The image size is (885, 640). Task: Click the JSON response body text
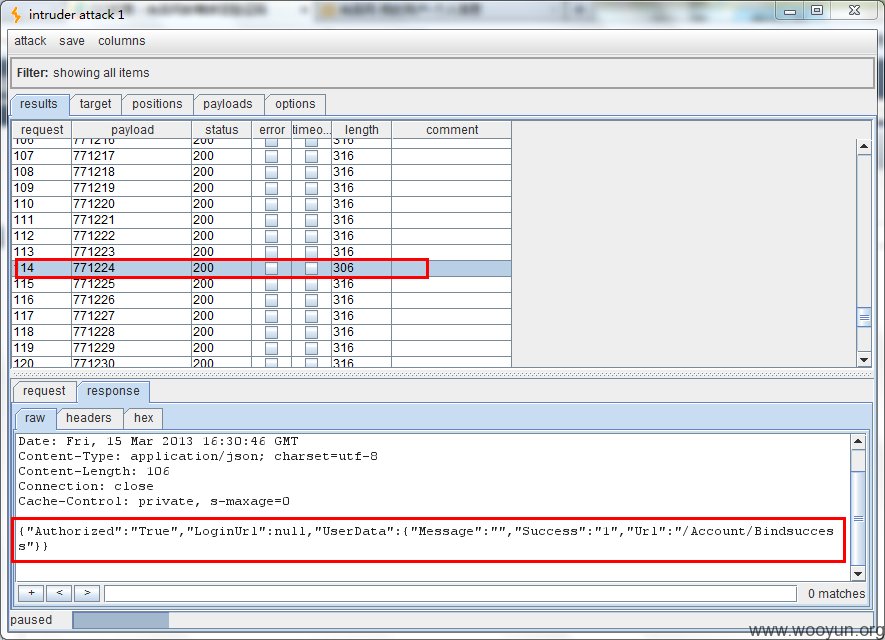click(x=426, y=538)
